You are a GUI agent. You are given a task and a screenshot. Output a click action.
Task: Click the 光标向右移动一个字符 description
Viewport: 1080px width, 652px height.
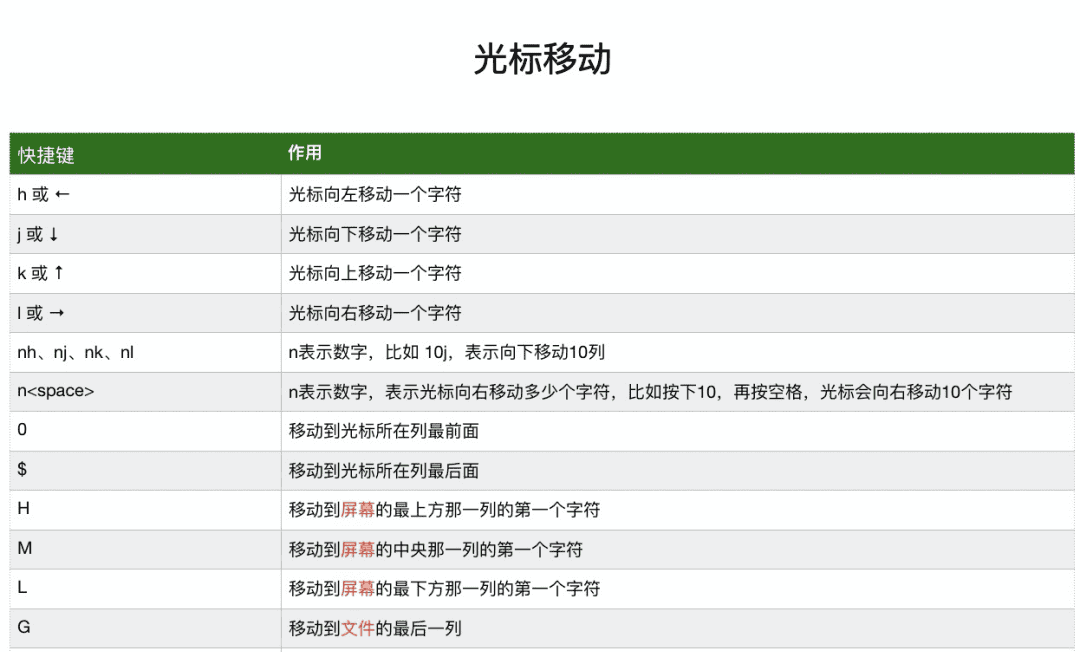click(375, 313)
